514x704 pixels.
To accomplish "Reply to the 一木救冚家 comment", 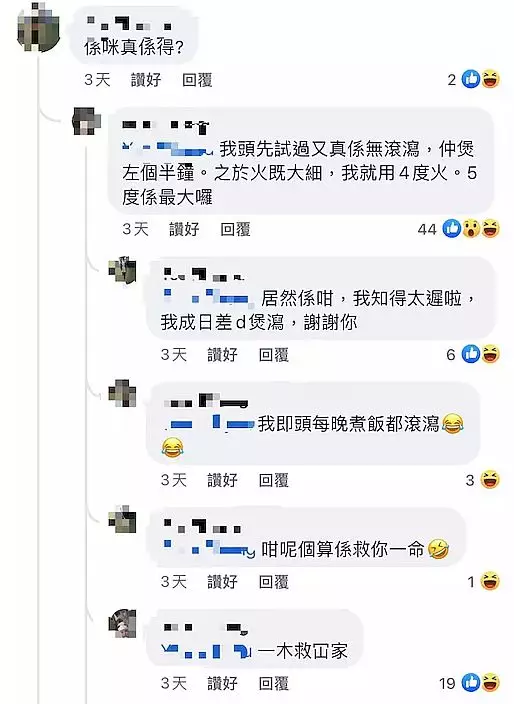I will (x=273, y=683).
